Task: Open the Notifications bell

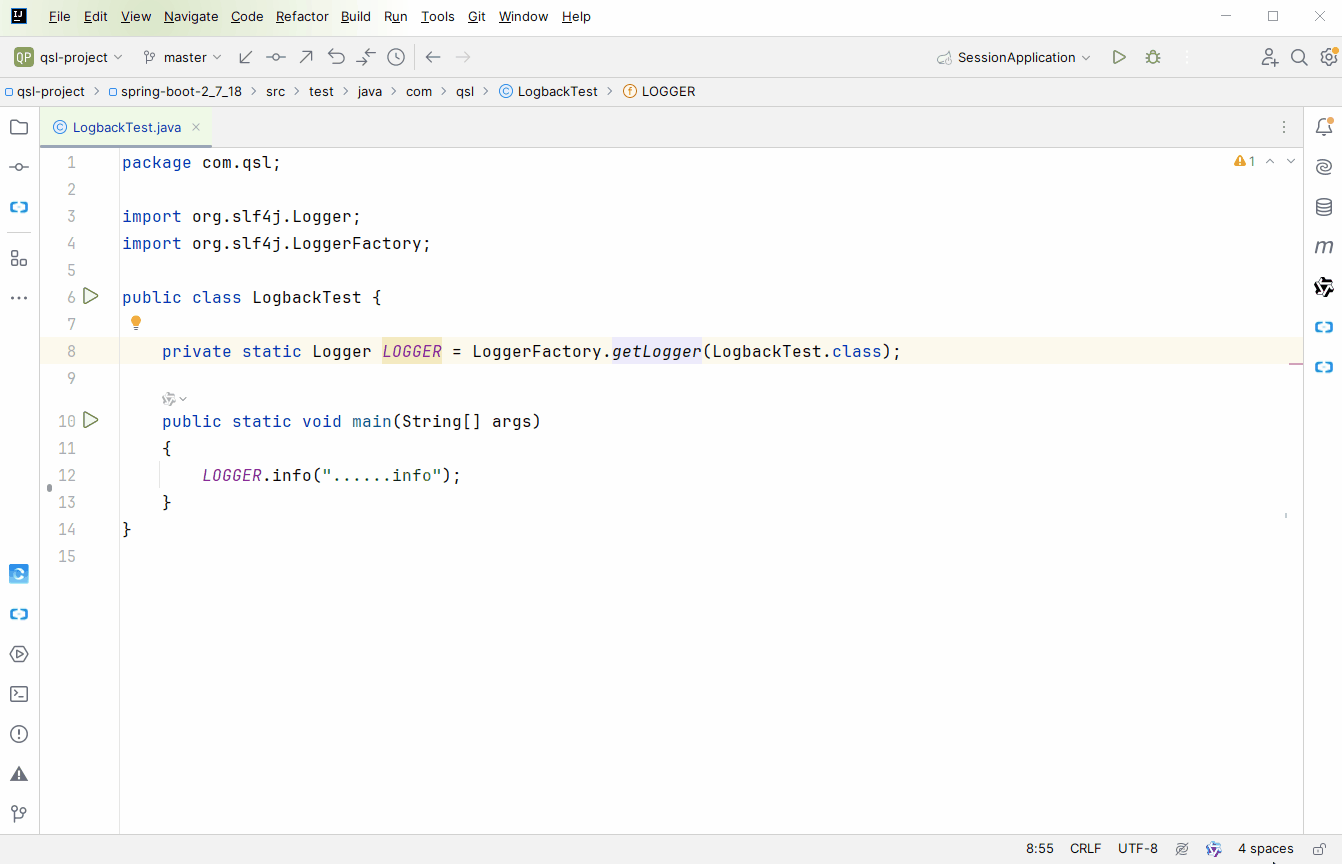Action: tap(1324, 127)
